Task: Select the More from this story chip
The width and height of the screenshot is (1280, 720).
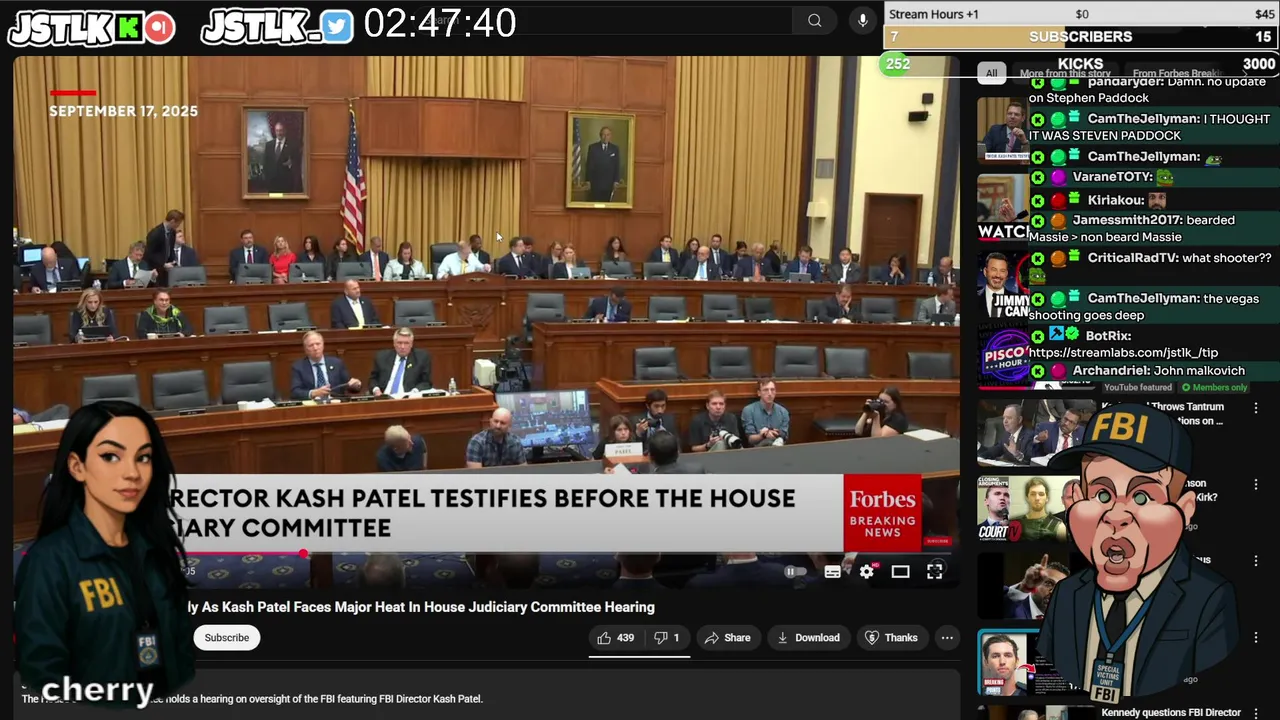Action: coord(1065,73)
